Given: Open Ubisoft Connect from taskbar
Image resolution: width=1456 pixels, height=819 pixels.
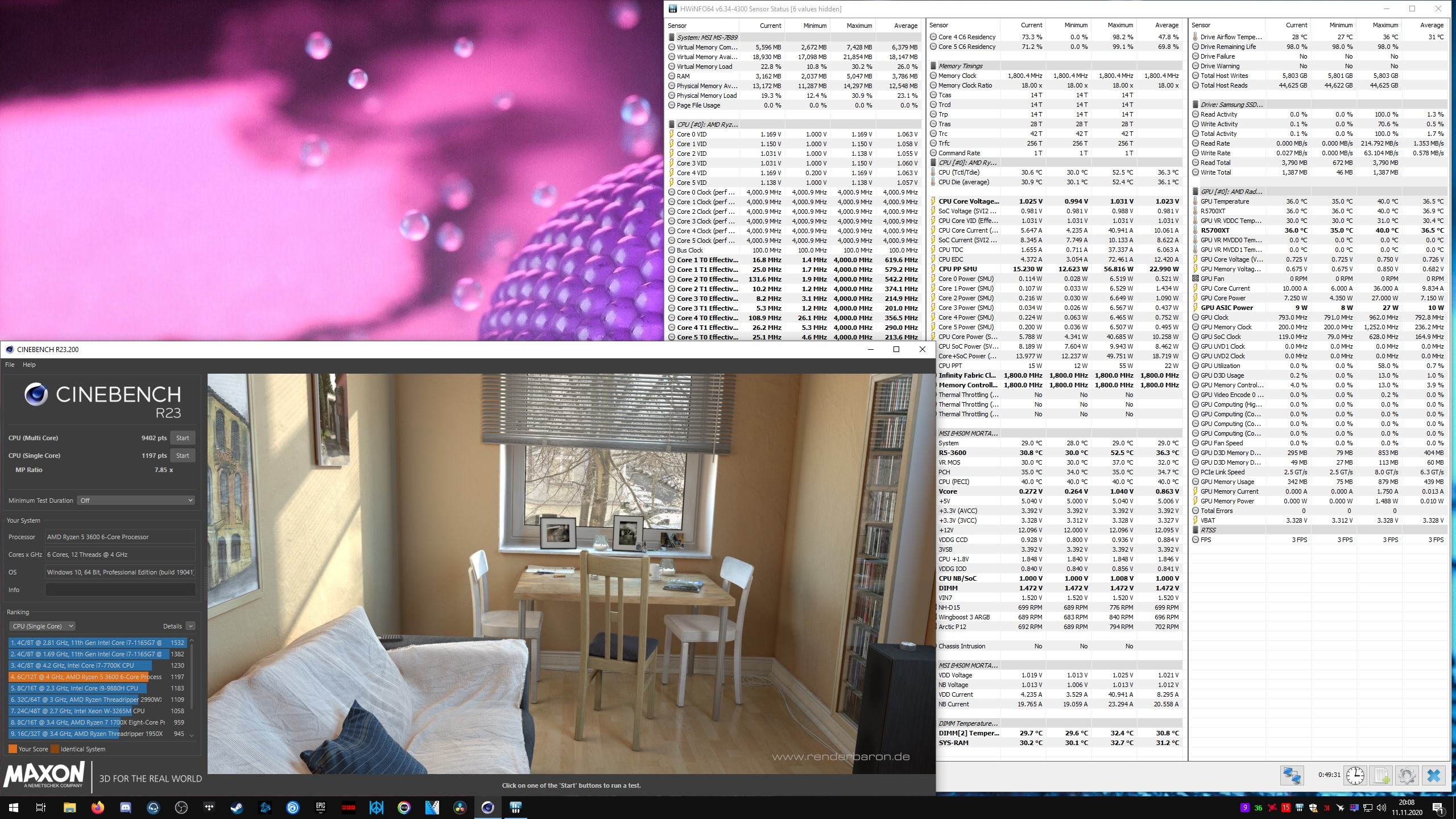Looking at the screenshot, I should pyautogui.click(x=292, y=807).
